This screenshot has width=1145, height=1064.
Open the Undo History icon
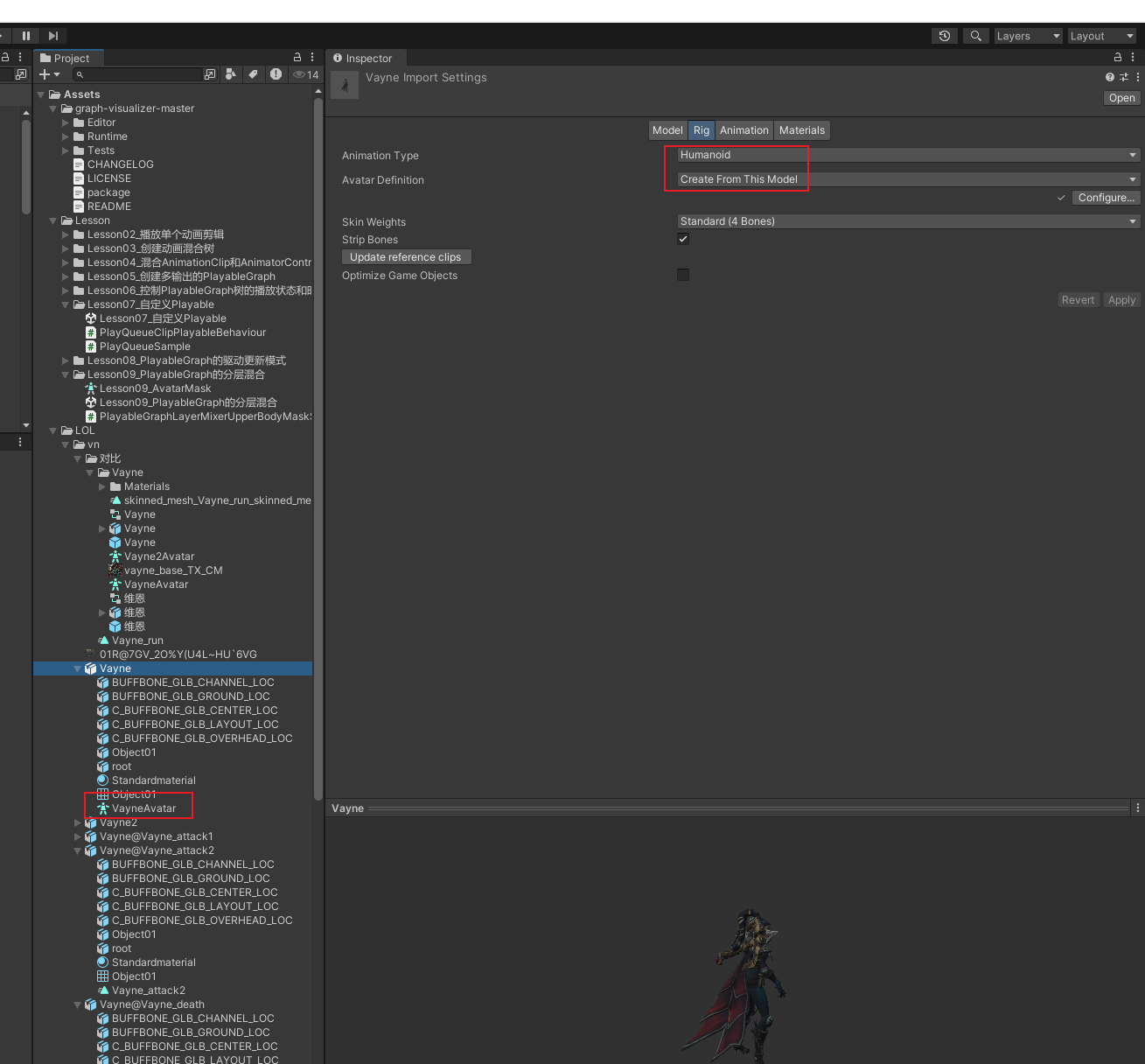pyautogui.click(x=945, y=36)
